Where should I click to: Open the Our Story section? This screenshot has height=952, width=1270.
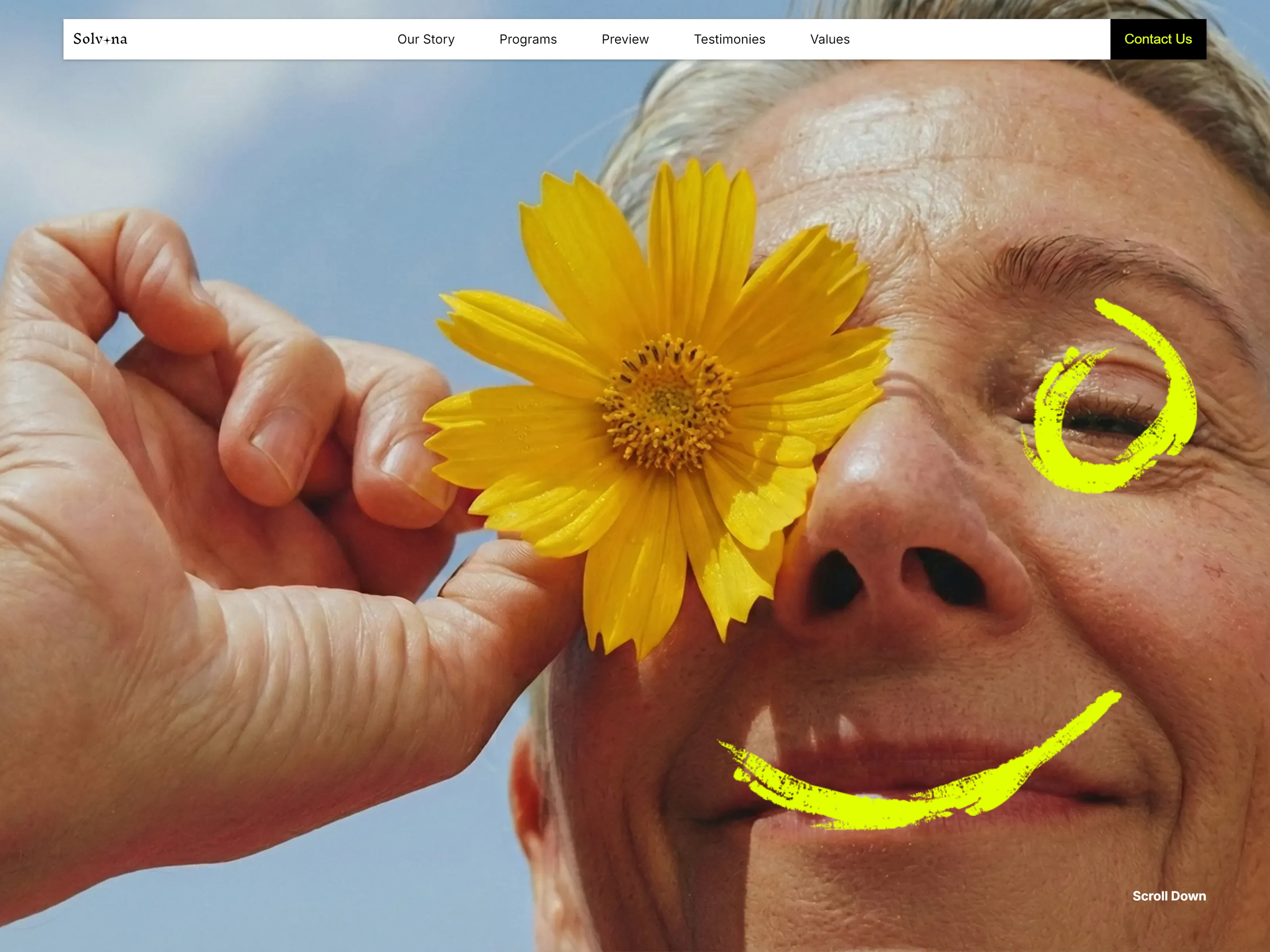(x=426, y=39)
